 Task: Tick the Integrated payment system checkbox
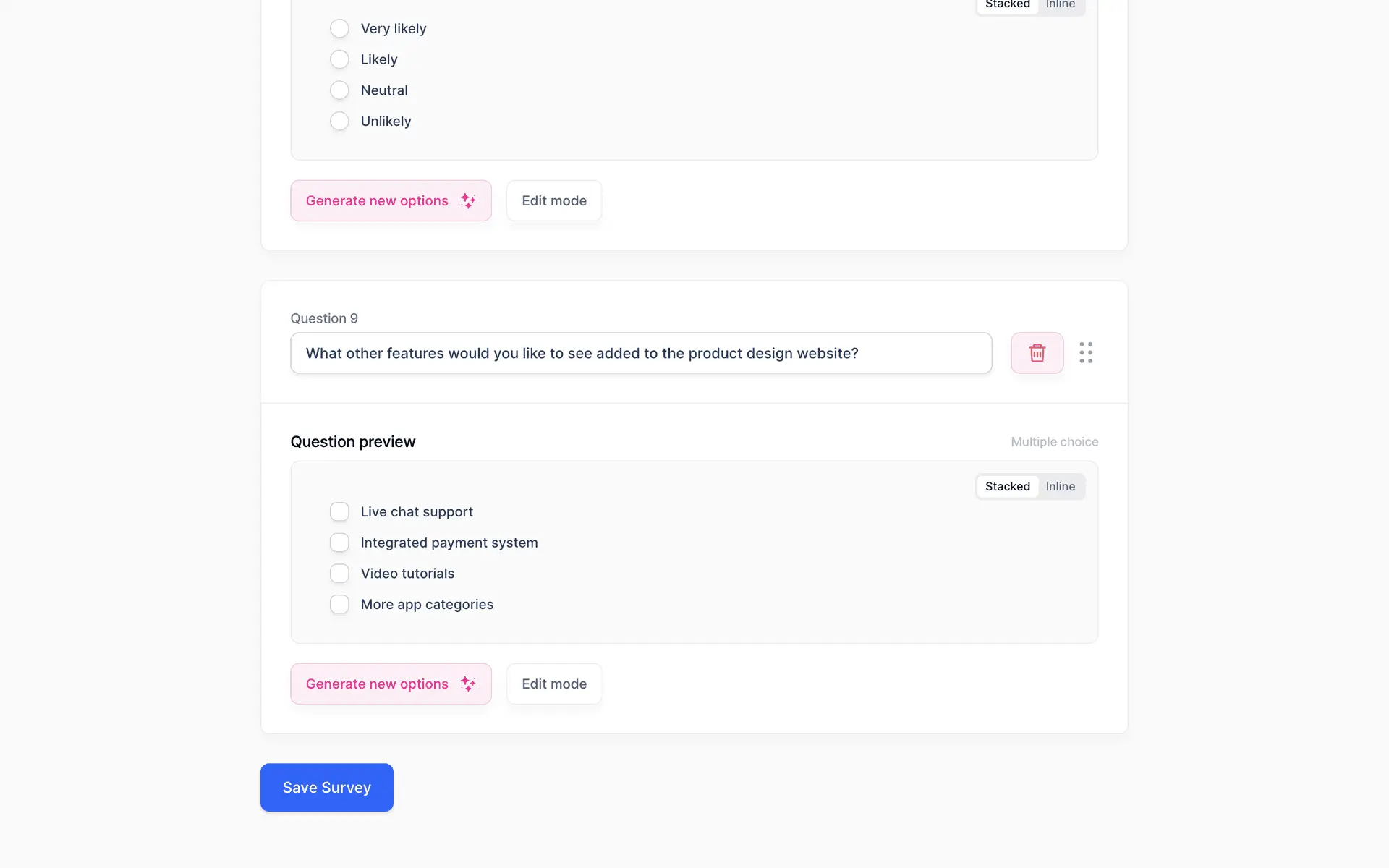pos(339,542)
